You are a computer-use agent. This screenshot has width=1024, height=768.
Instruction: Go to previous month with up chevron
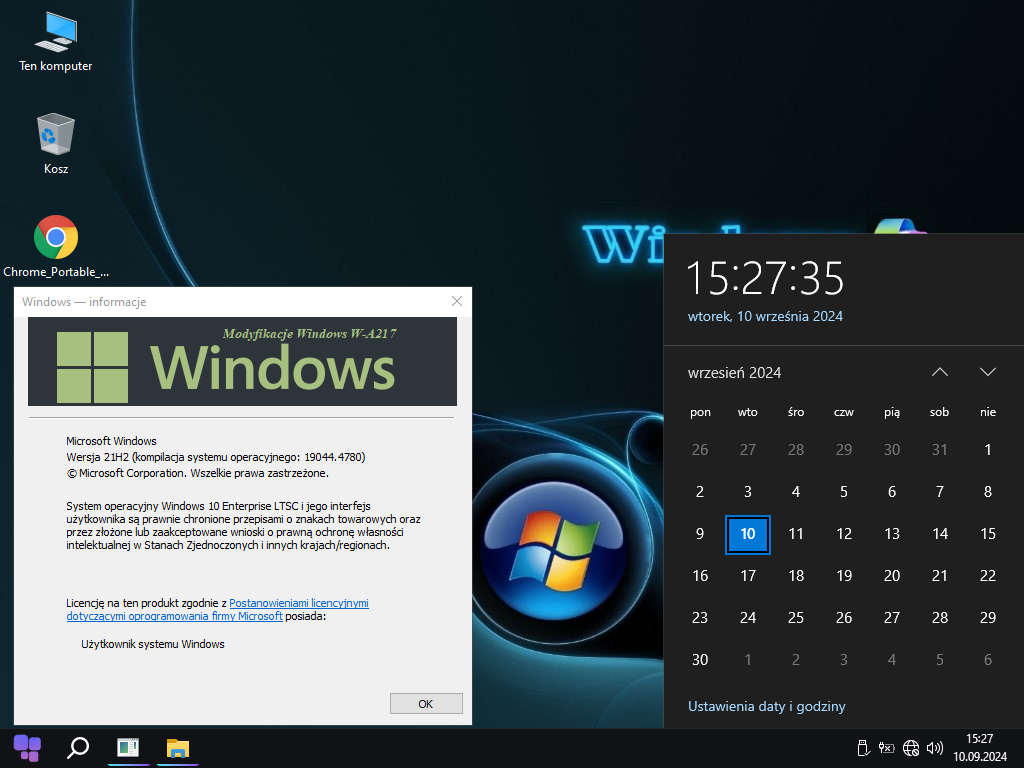tap(939, 372)
